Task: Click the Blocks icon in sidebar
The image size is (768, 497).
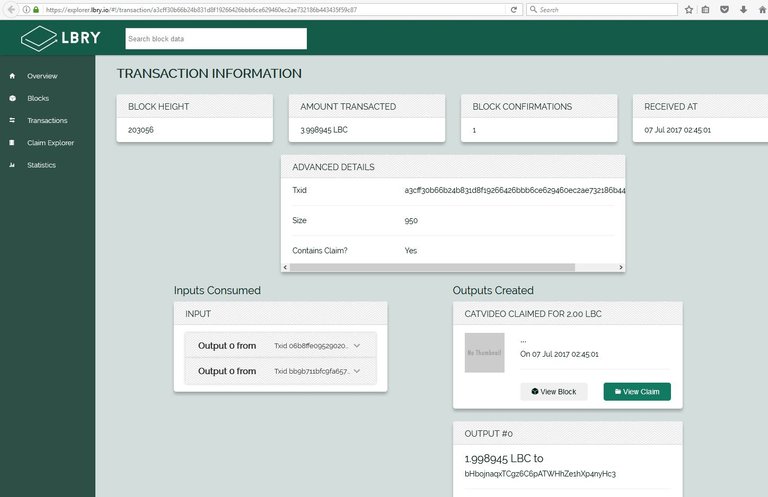Action: (12, 98)
